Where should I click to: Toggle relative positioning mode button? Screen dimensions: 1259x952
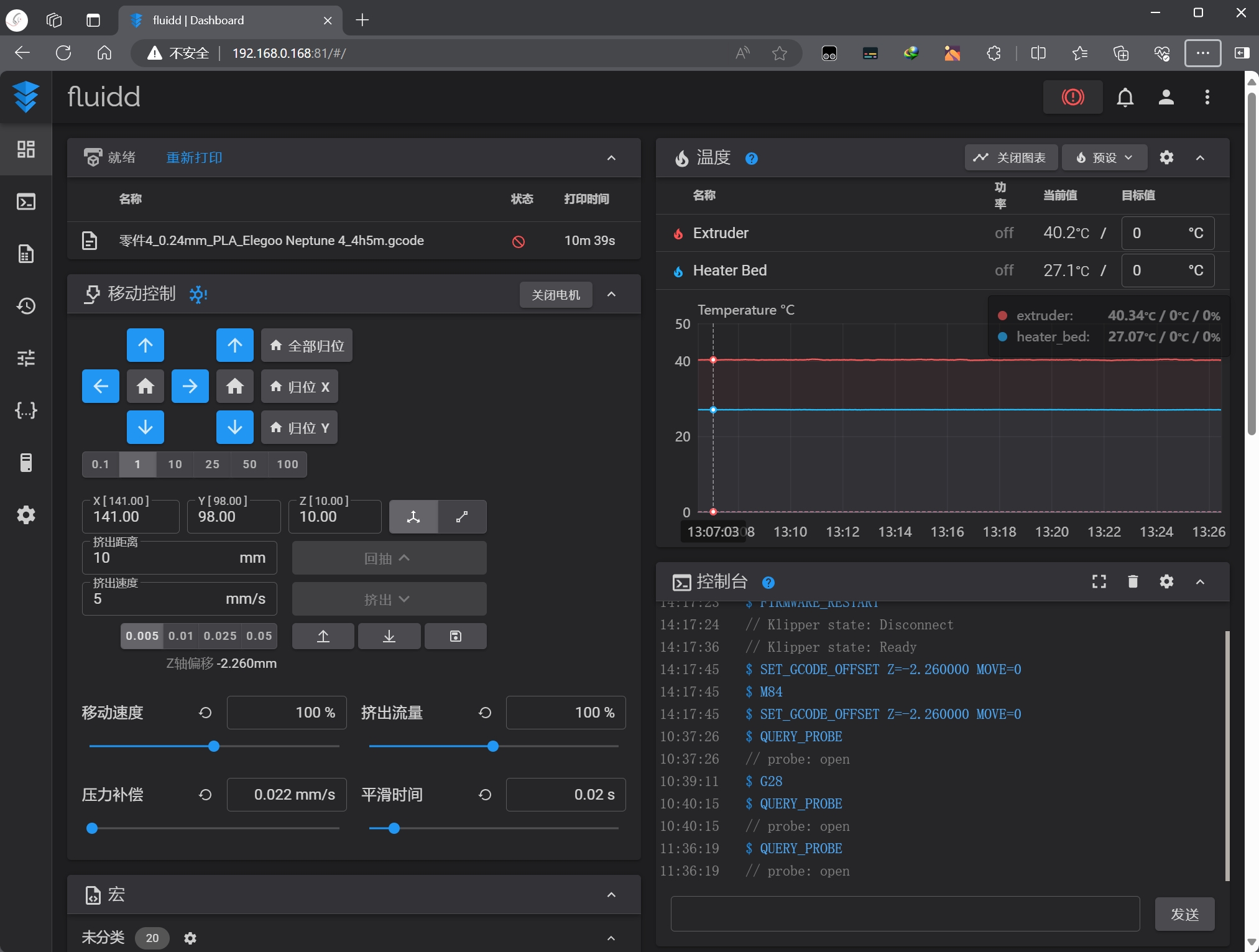462,517
